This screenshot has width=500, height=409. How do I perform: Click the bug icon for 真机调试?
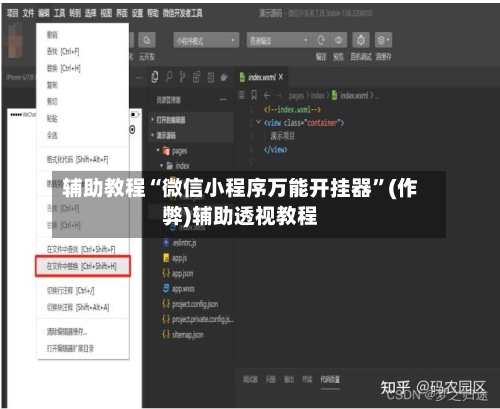tap(361, 41)
